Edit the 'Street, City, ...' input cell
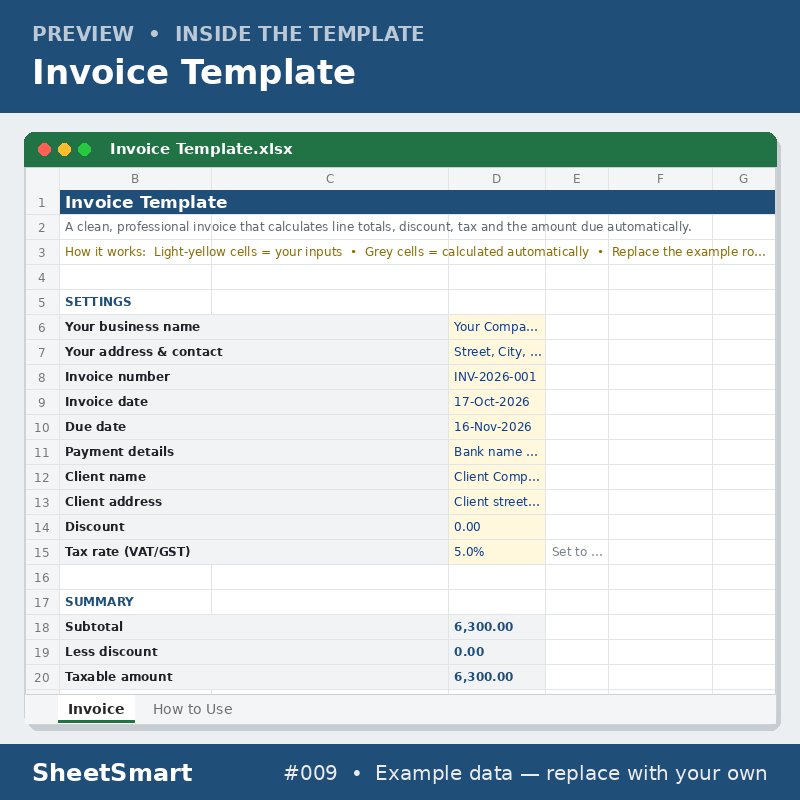Image resolution: width=800 pixels, height=800 pixels. click(497, 352)
